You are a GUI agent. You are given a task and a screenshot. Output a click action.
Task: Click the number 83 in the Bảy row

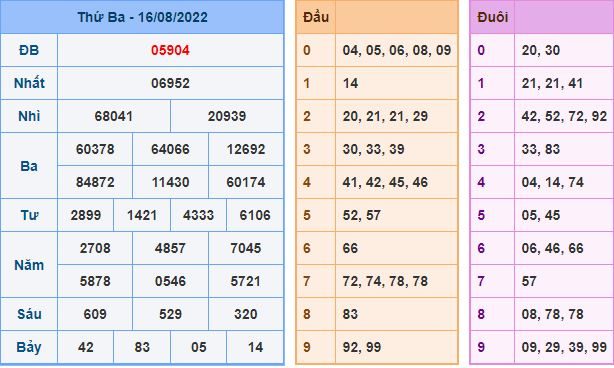(x=142, y=347)
